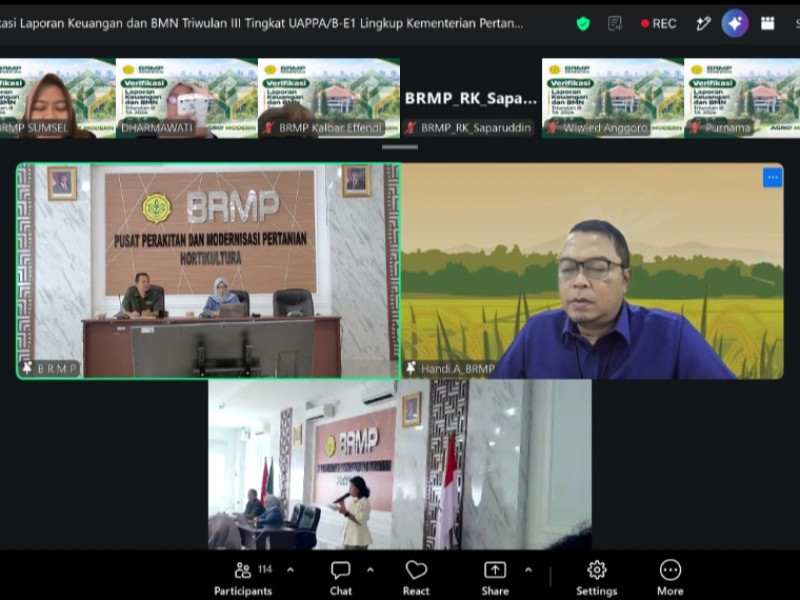Select the Purnama participant thumbnail

click(742, 98)
